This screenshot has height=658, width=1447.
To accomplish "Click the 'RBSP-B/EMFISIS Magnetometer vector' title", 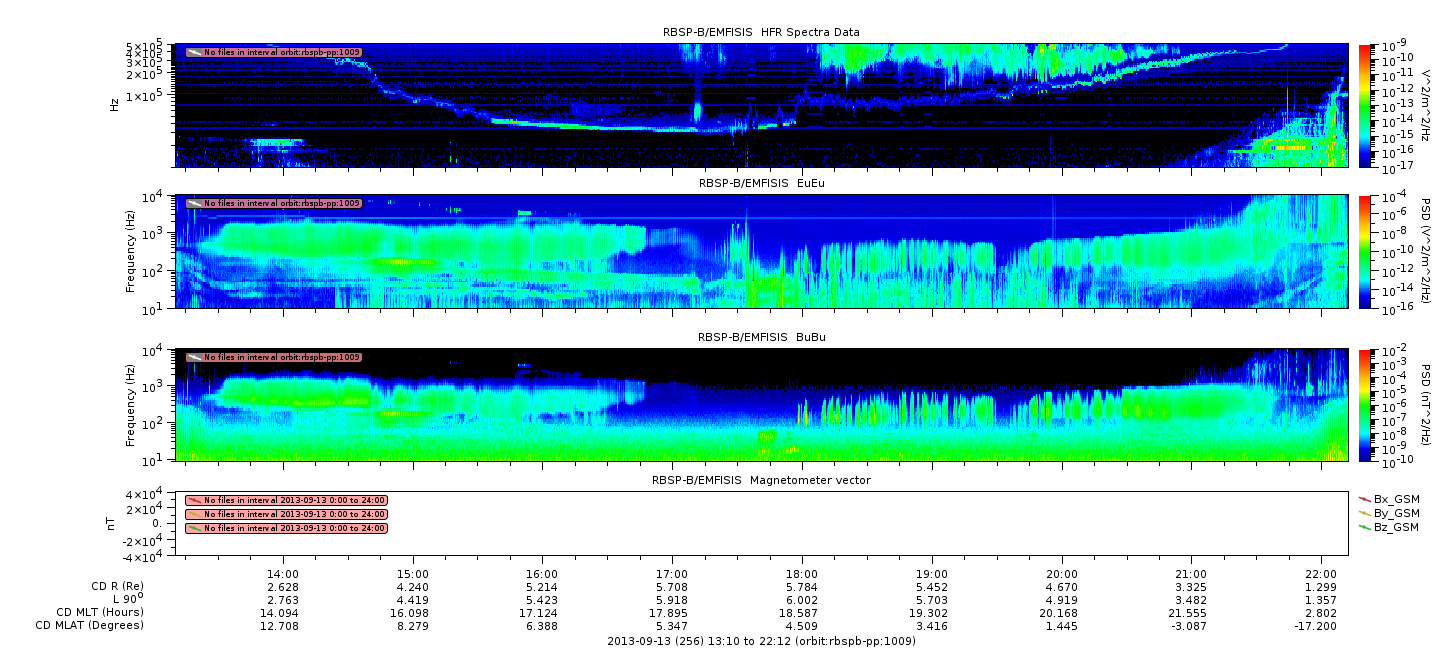I will click(760, 480).
